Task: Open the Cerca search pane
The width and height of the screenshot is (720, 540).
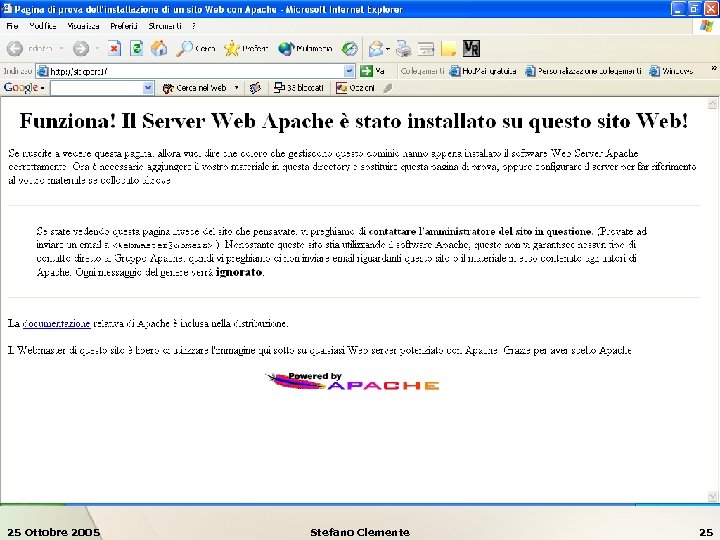Action: 196,48
